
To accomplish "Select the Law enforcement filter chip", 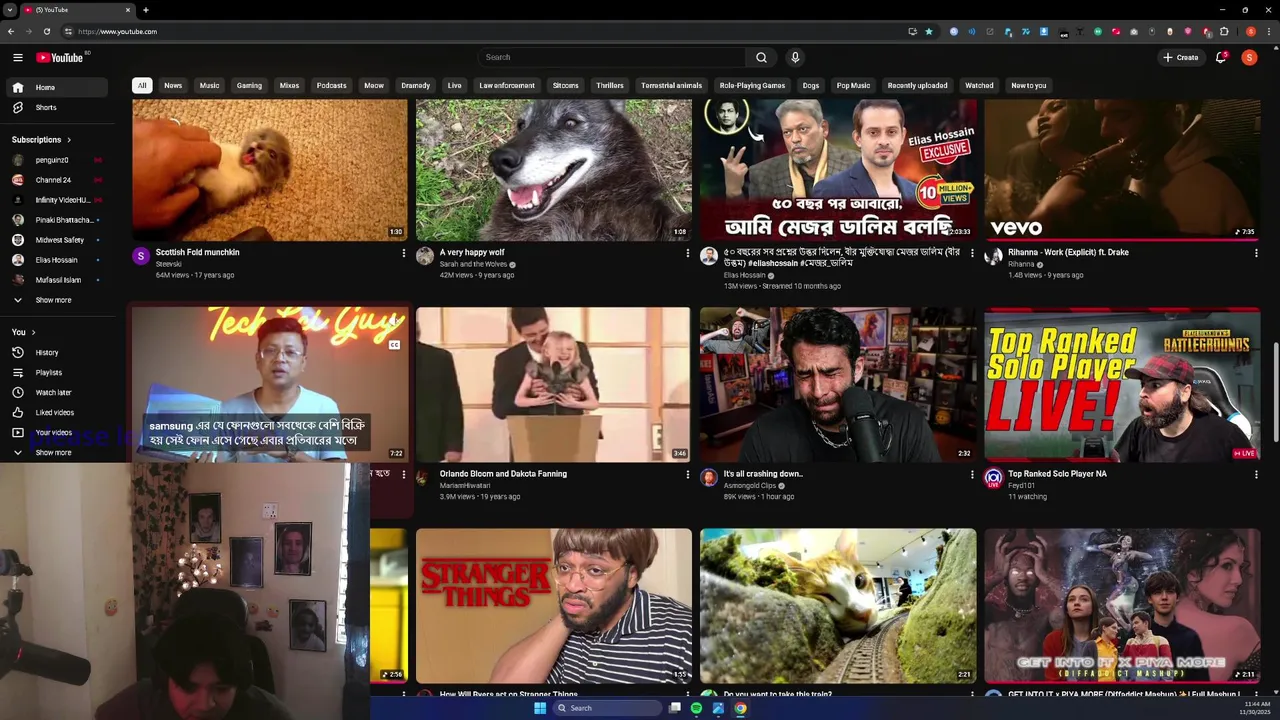I will (x=507, y=85).
